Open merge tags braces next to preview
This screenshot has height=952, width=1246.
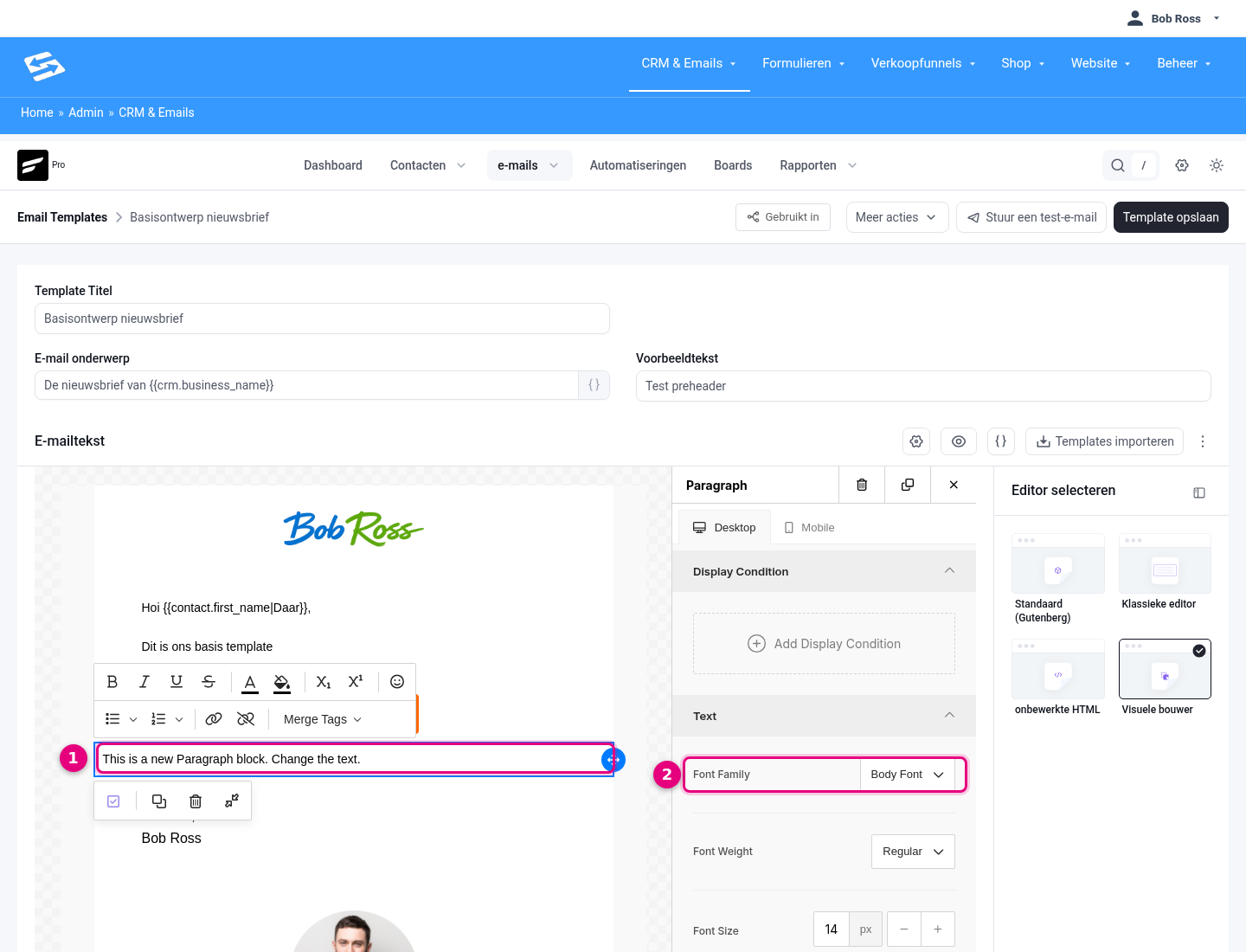coord(1001,441)
